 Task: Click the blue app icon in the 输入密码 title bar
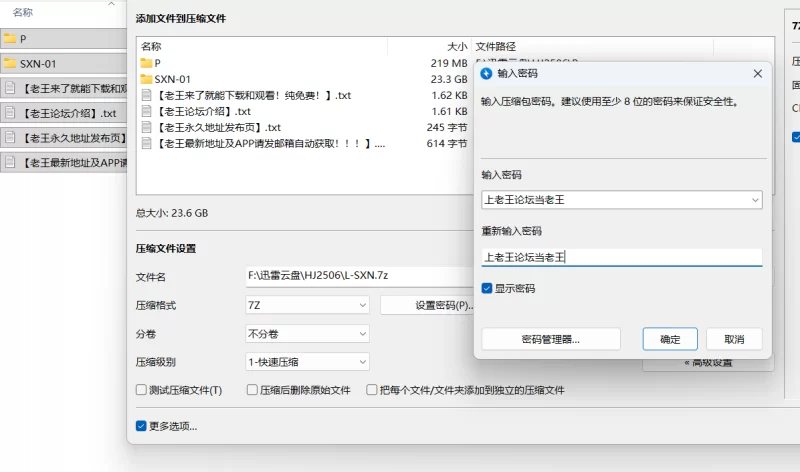click(486, 73)
